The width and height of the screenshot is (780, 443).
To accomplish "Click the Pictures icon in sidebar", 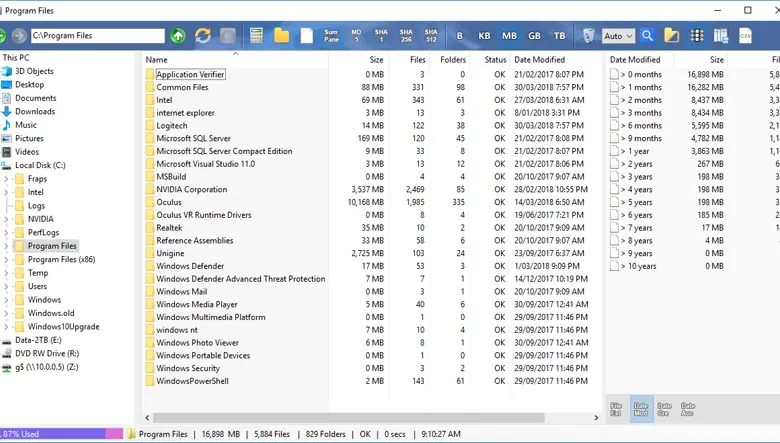I will 6,138.
